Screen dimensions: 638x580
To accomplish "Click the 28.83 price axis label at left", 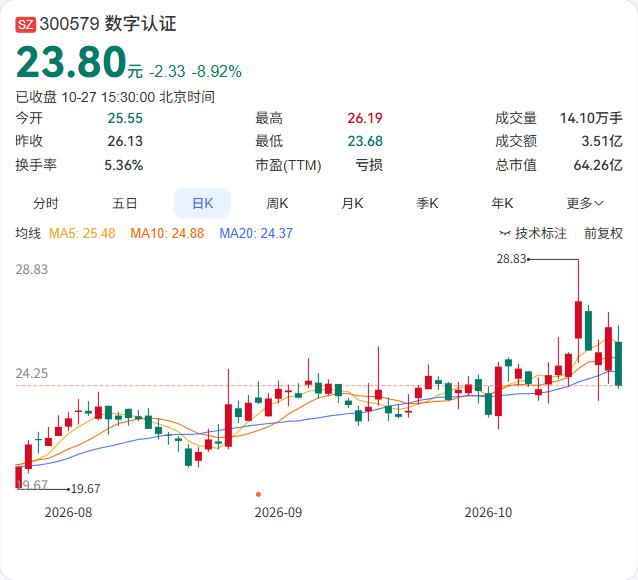I will pos(32,269).
